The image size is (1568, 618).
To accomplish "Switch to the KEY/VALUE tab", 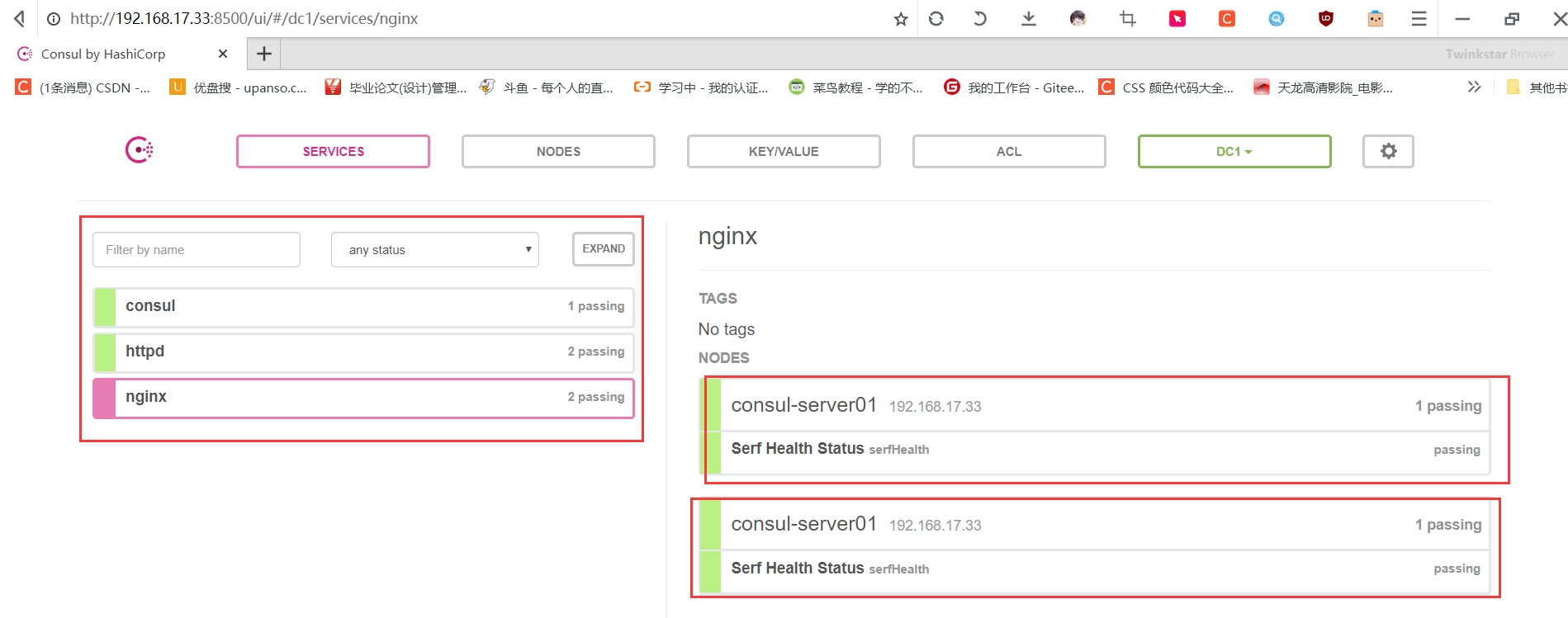I will point(784,151).
